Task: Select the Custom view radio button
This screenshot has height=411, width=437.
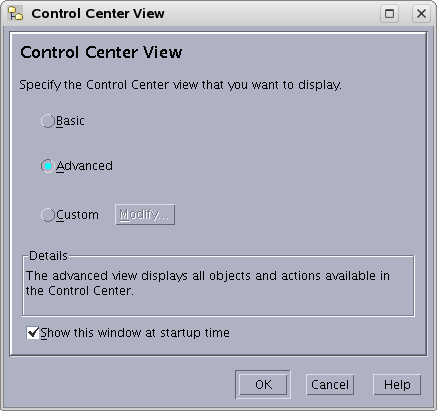Action: (48, 215)
